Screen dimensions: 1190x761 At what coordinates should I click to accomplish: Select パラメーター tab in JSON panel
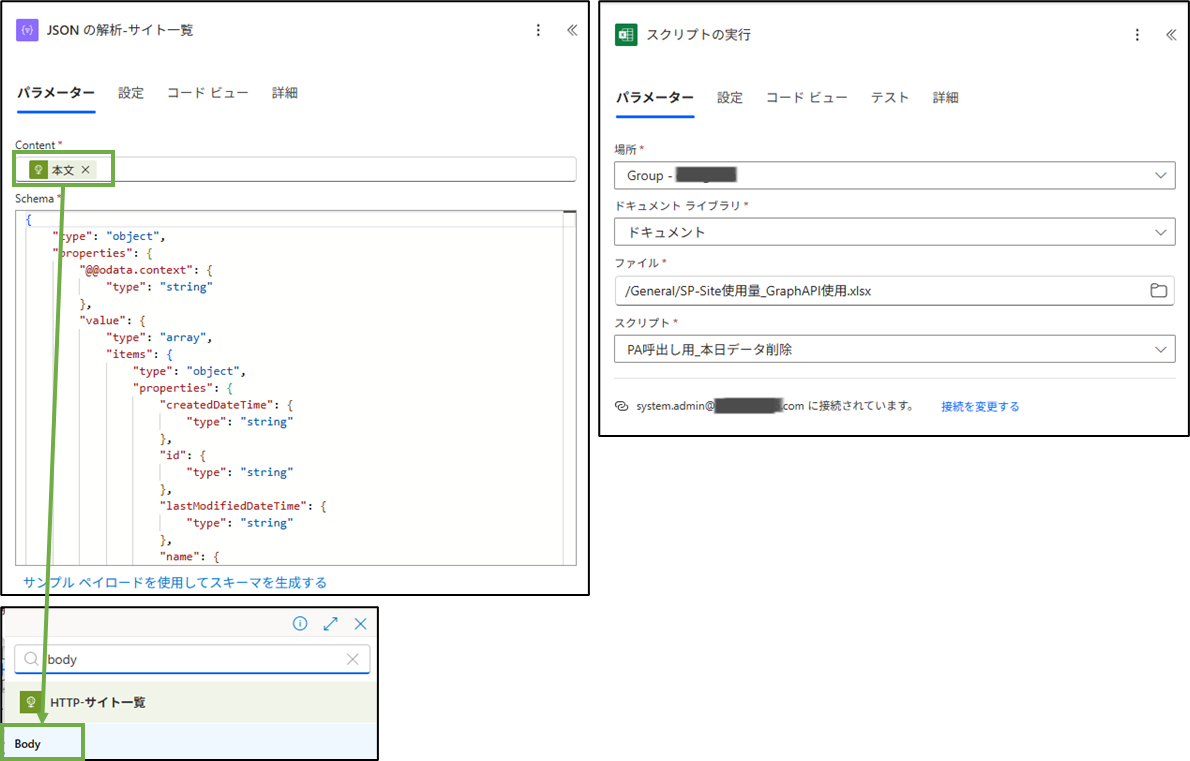tap(56, 93)
